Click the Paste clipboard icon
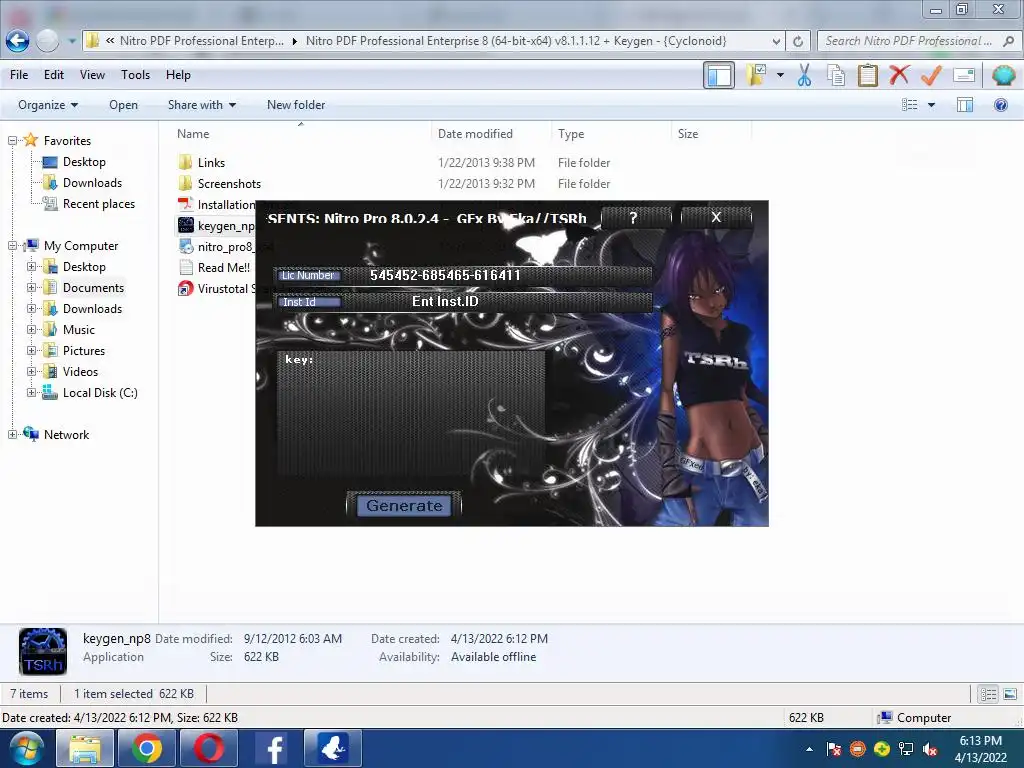This screenshot has width=1024, height=768. (867, 75)
